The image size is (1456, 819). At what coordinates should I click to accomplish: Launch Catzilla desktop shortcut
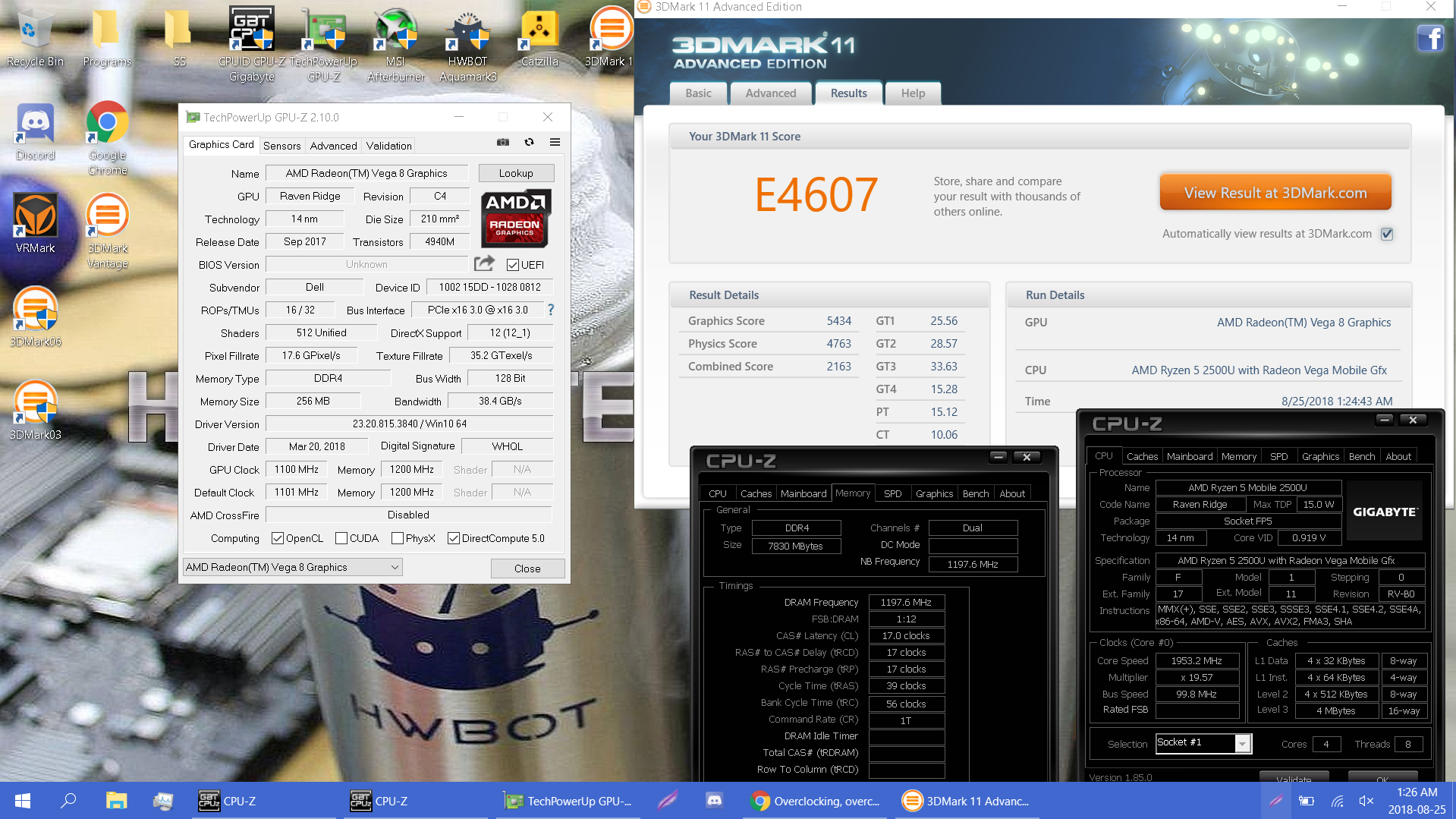(539, 38)
